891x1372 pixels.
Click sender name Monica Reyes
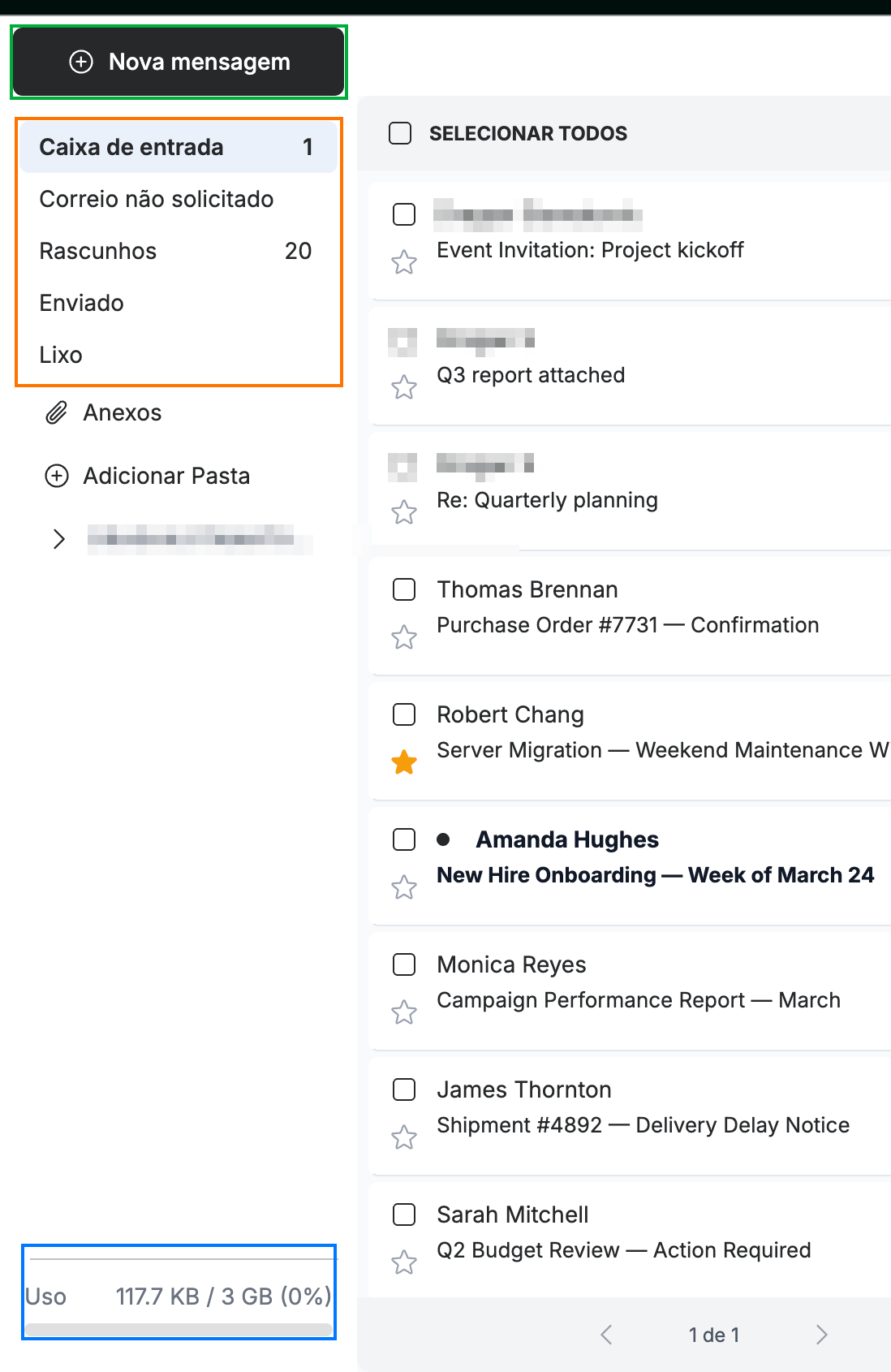pos(511,964)
